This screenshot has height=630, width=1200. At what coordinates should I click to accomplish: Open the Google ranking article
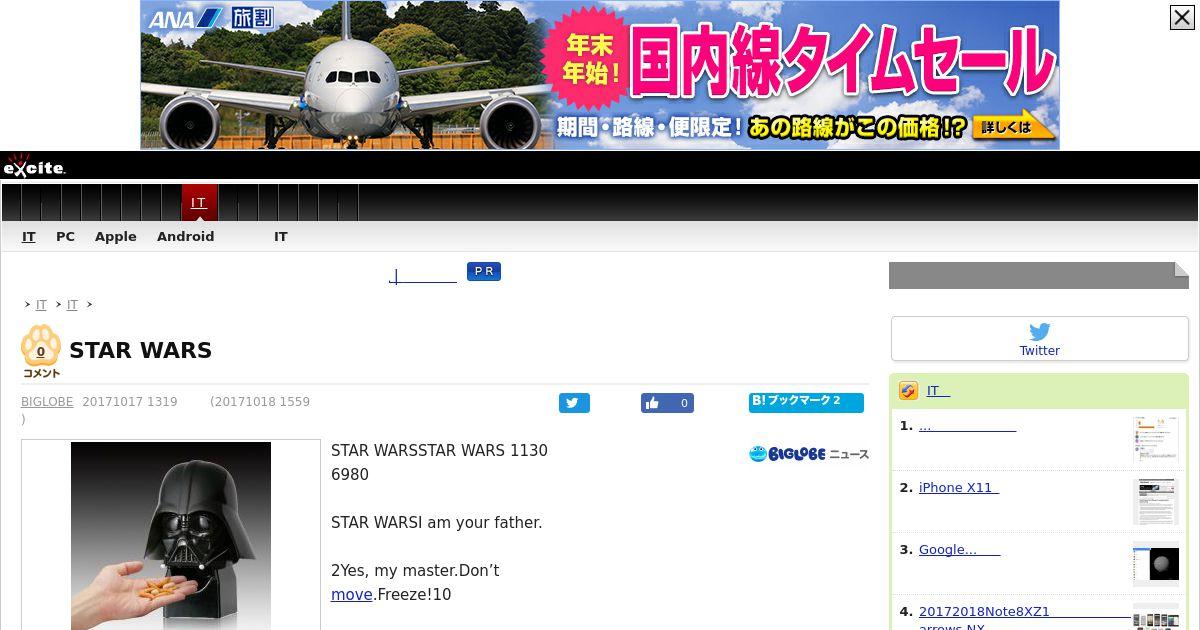click(x=959, y=550)
